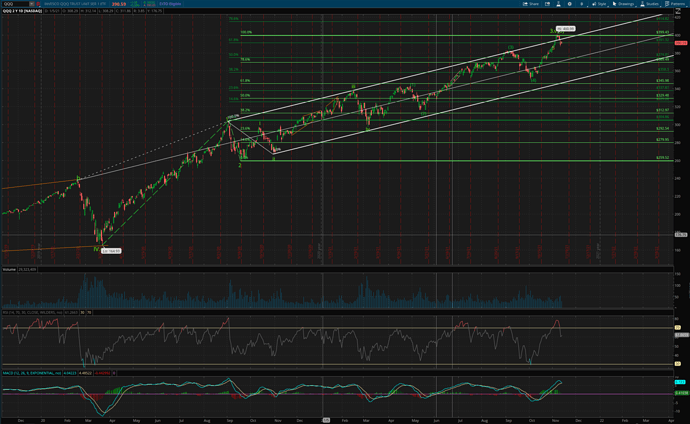Image resolution: width=690 pixels, height=424 pixels.
Task: Click the 399.43 Fibonacci price label
Action: point(662,32)
